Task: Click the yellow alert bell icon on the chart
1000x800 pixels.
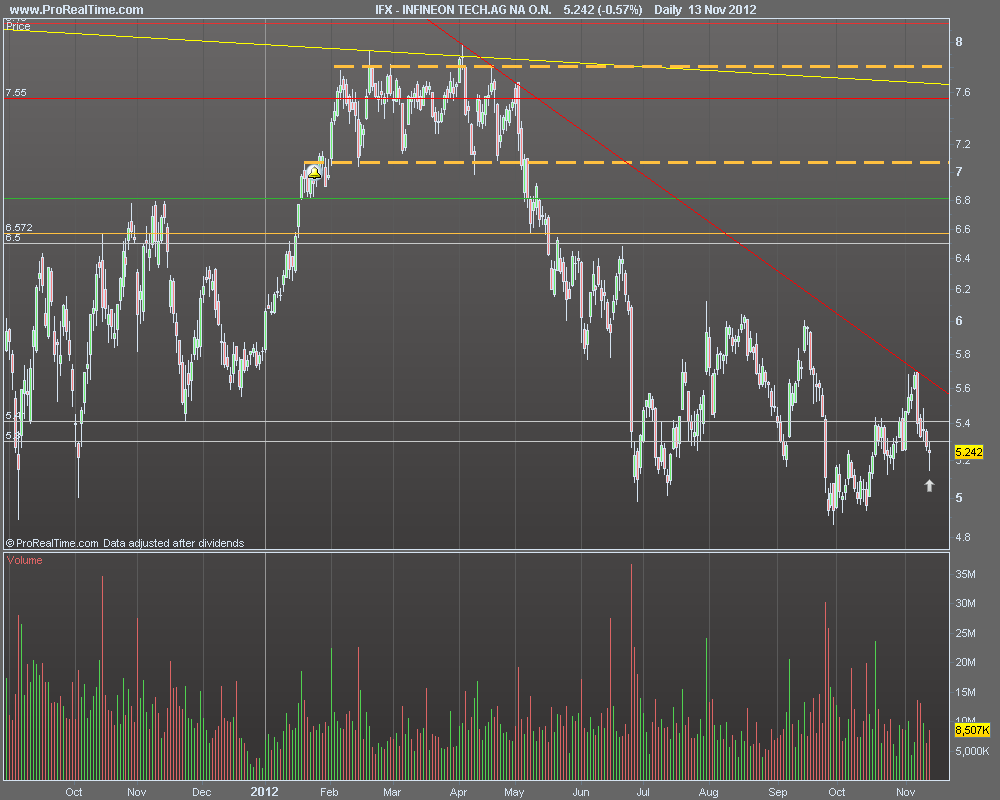Action: point(314,172)
